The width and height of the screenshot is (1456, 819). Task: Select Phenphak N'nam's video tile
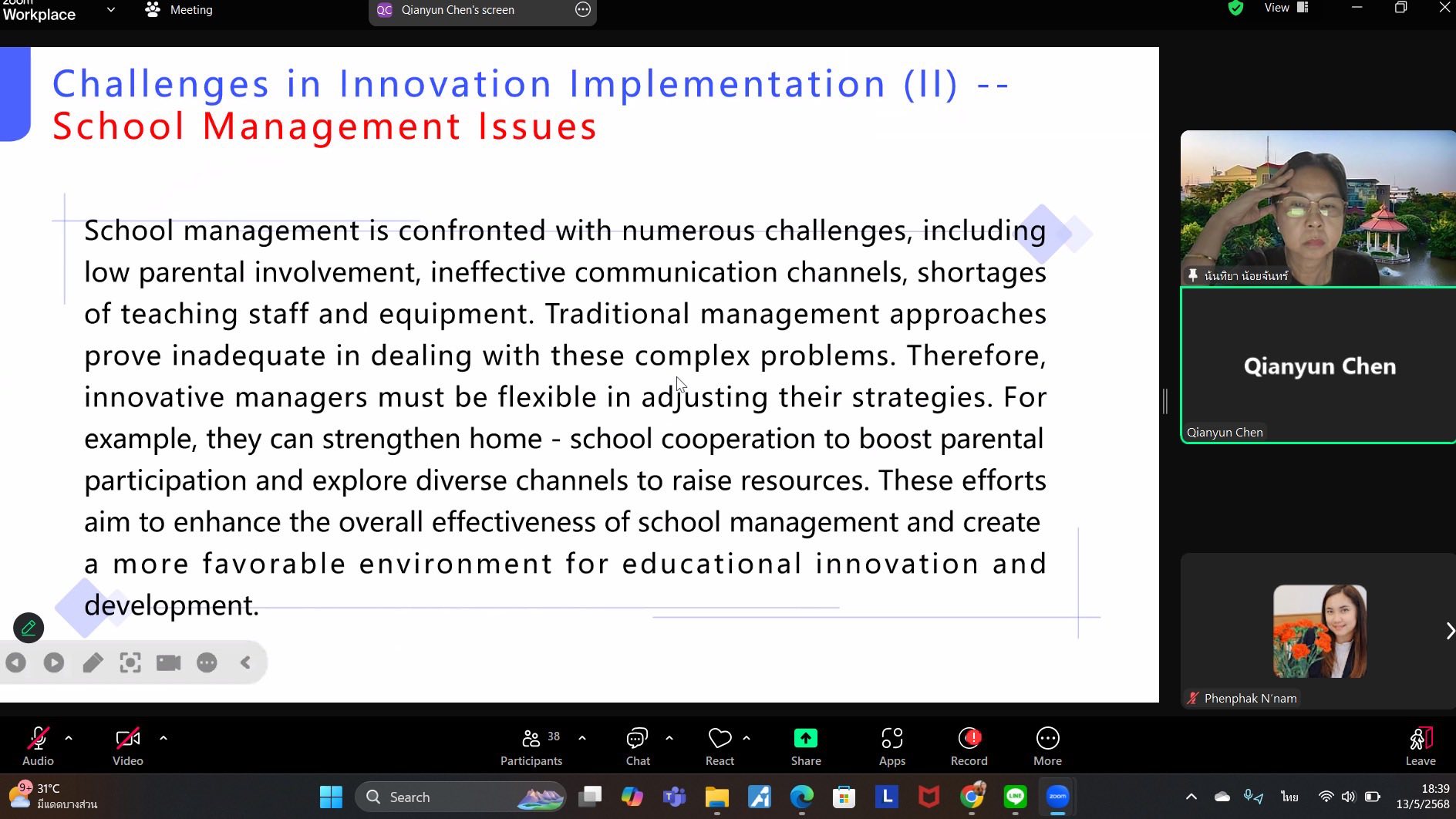coord(1318,631)
